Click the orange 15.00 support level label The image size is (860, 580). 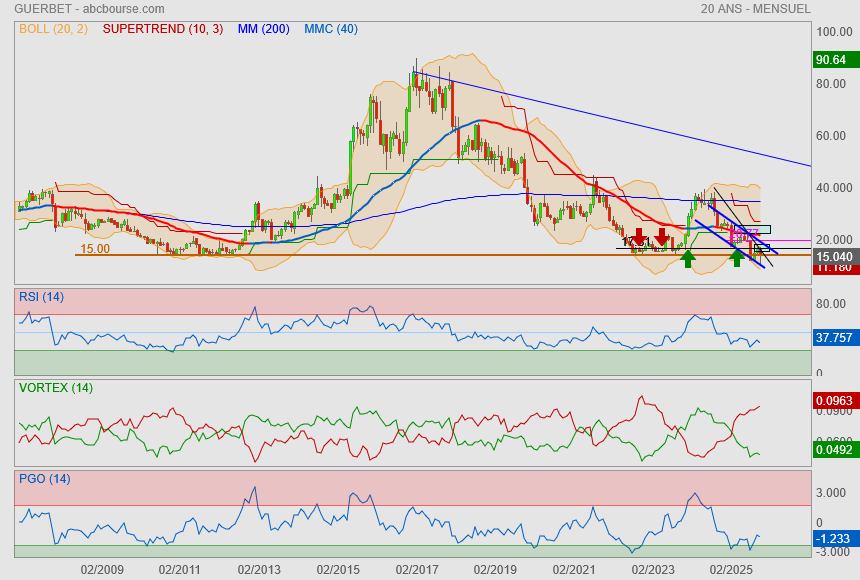tap(95, 248)
